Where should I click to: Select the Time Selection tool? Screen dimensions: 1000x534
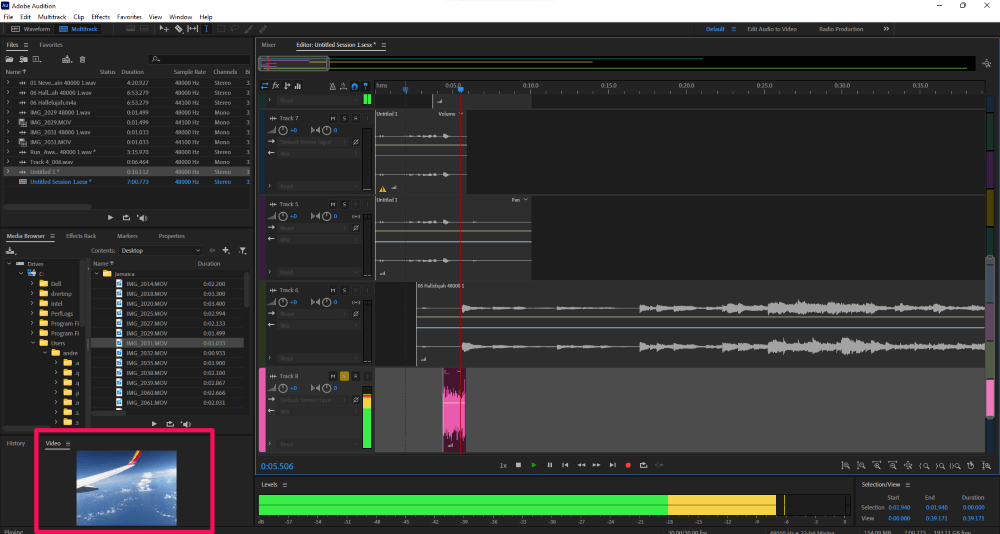[x=207, y=29]
